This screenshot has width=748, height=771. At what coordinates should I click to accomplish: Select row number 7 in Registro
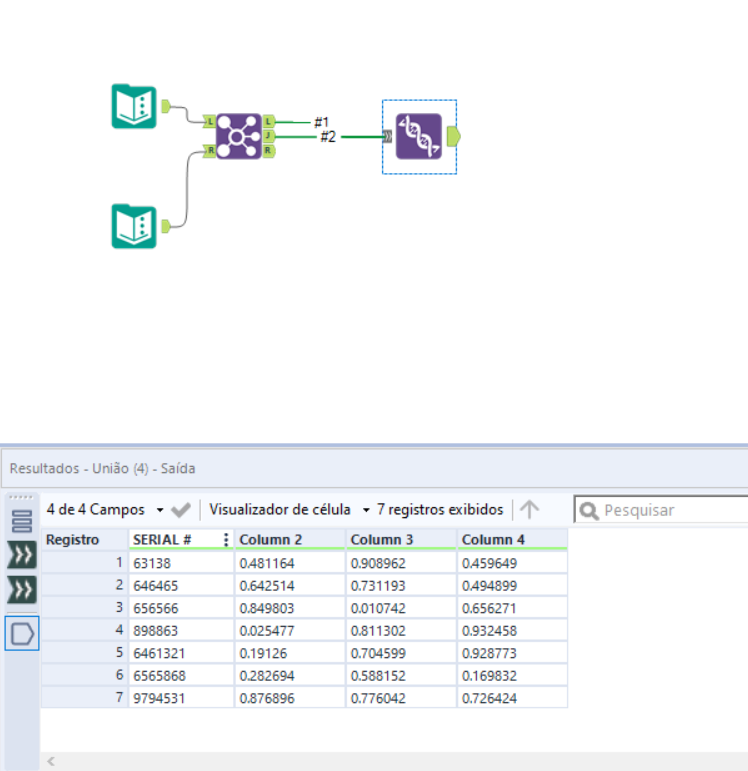(85, 698)
